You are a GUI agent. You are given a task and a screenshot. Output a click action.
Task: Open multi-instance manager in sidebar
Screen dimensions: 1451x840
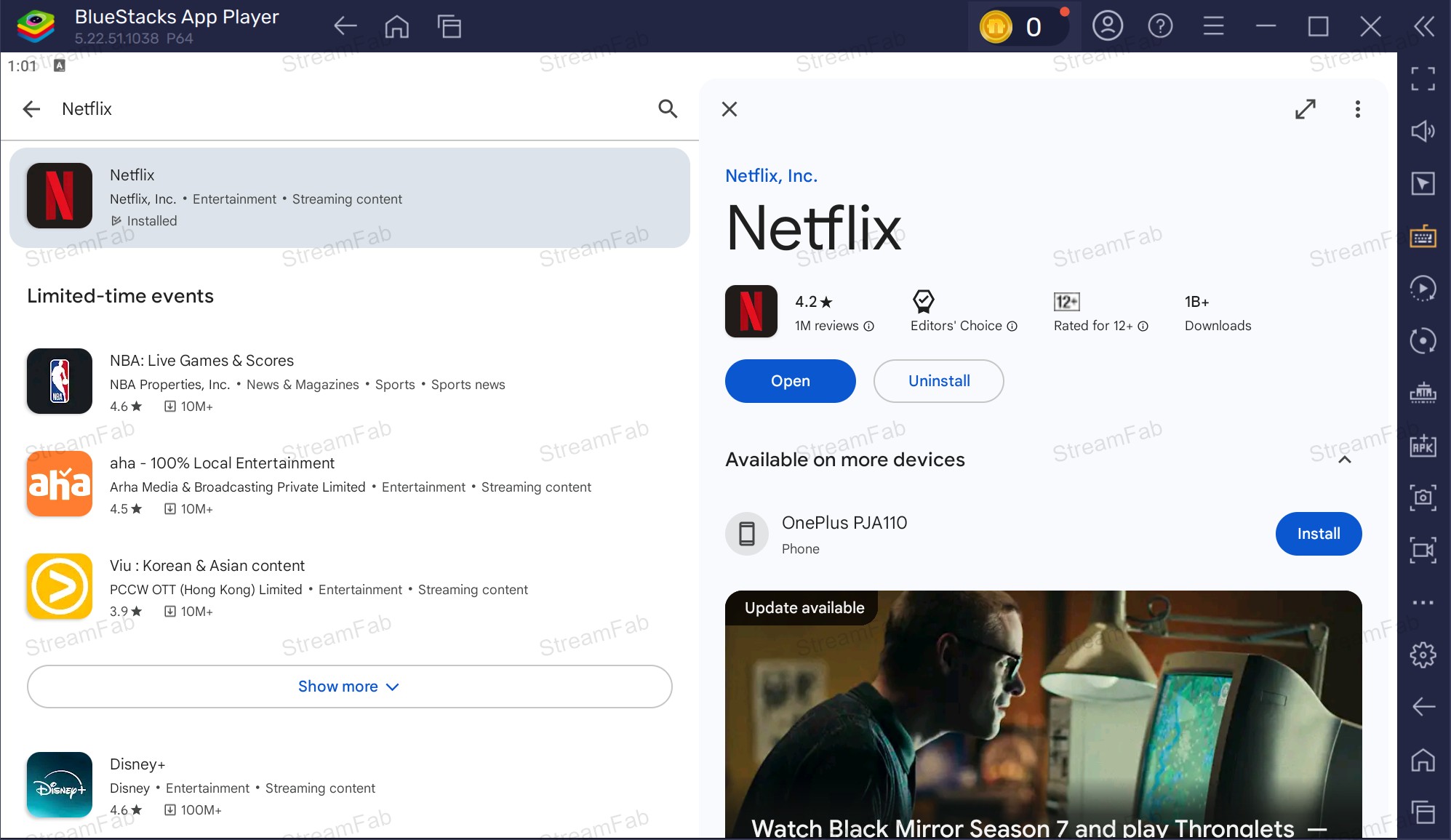[x=1423, y=393]
